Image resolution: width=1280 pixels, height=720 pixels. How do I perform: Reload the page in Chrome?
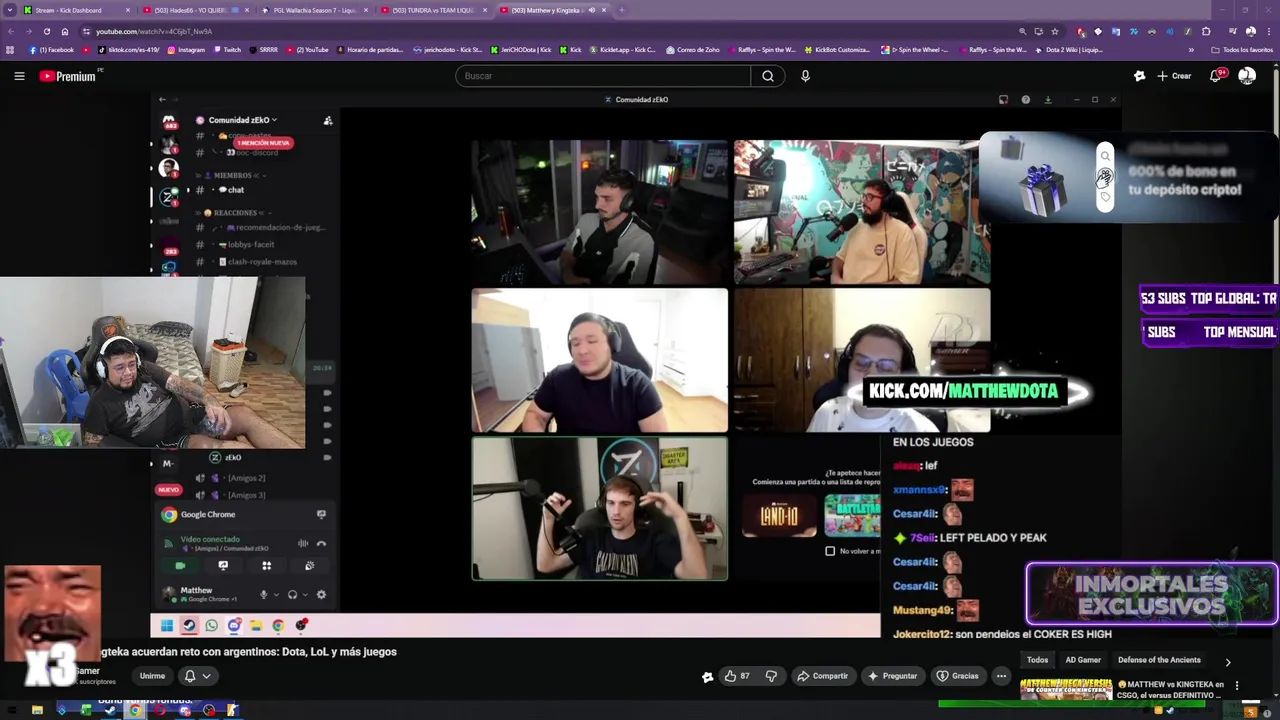(x=46, y=32)
